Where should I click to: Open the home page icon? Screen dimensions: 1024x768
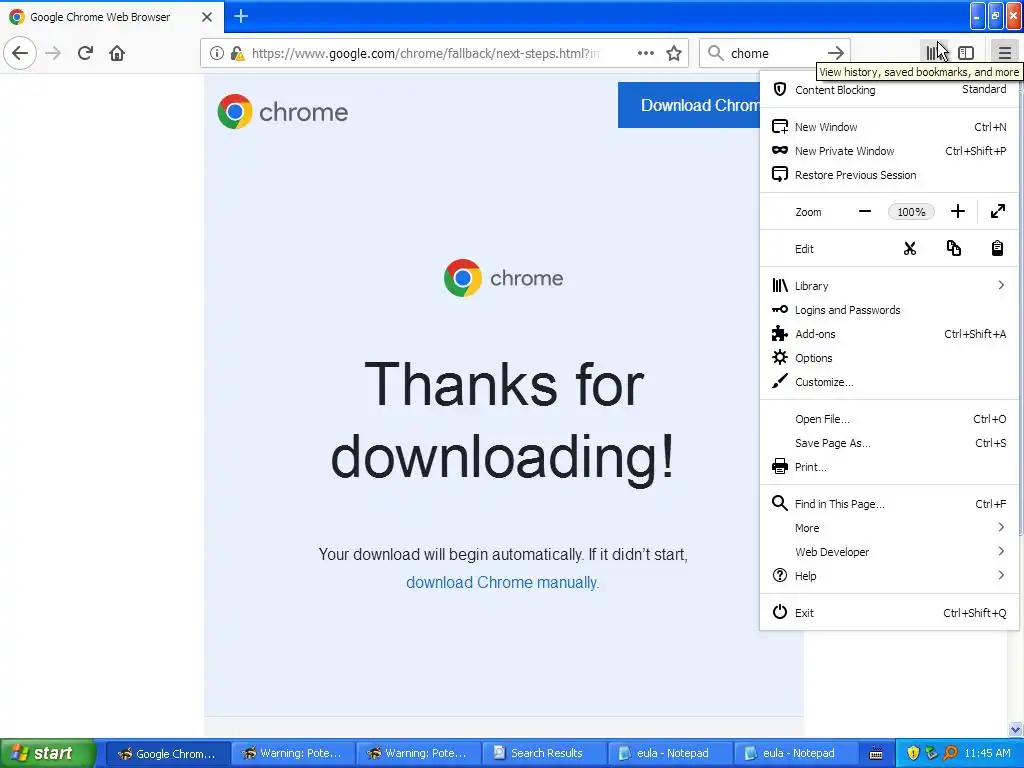click(x=117, y=53)
